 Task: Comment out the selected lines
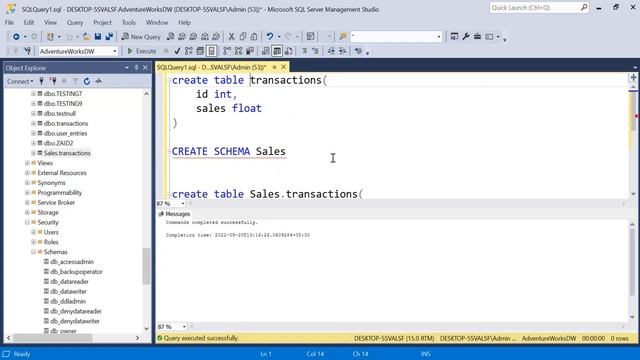click(x=304, y=51)
